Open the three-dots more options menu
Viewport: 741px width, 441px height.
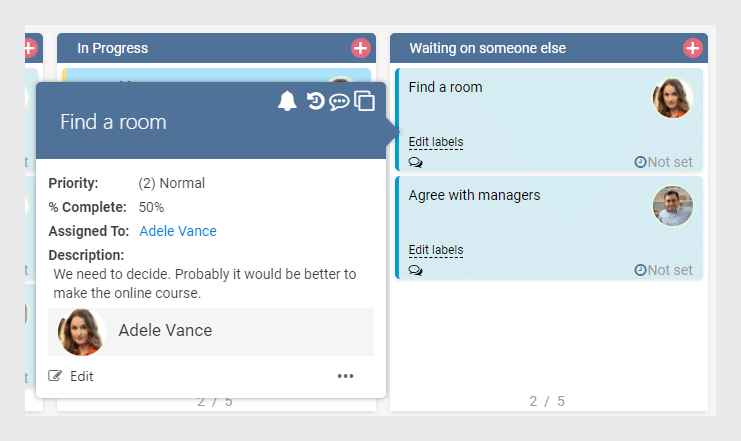point(345,376)
